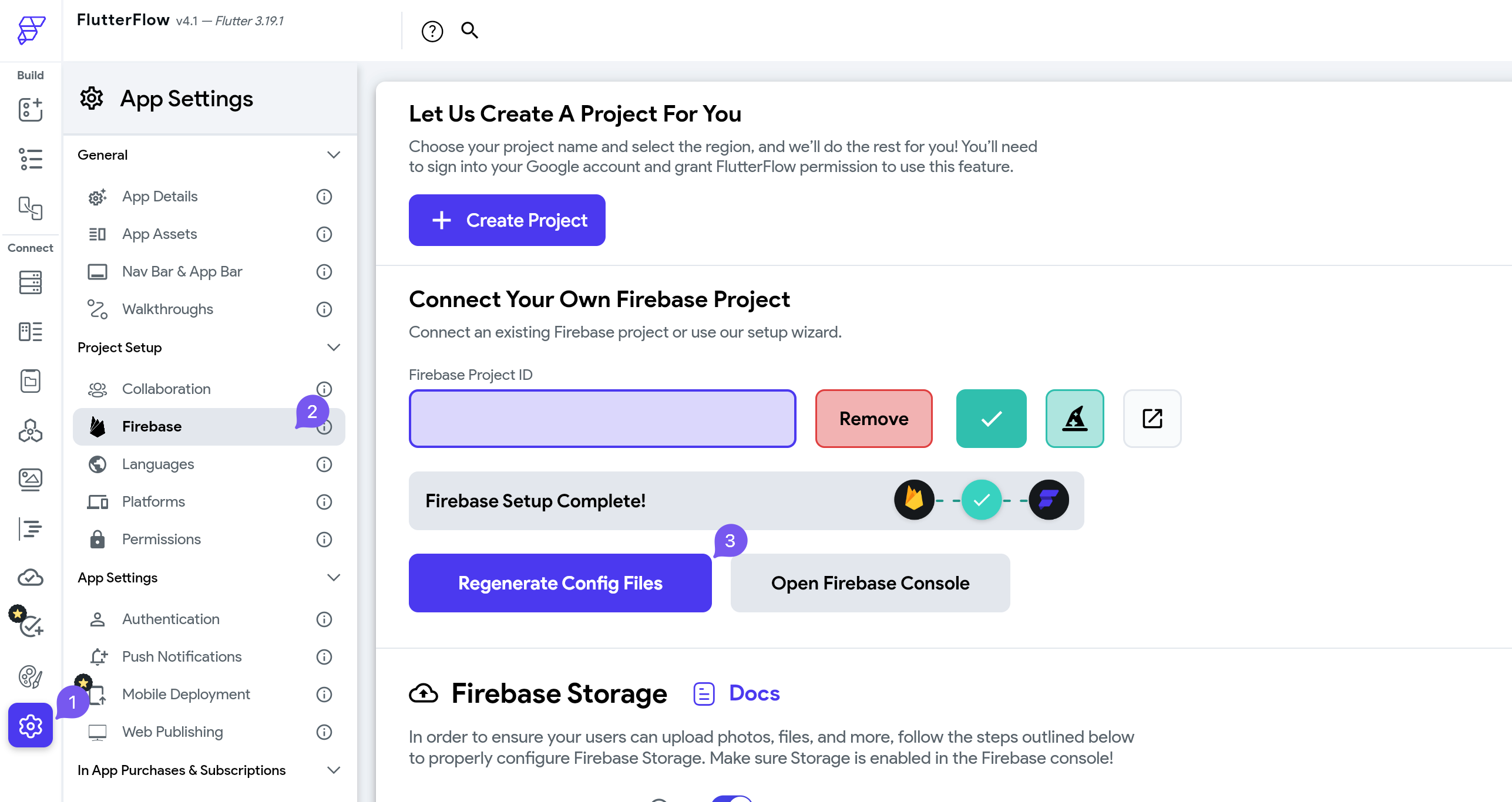This screenshot has height=802, width=1512.
Task: Click Regenerate Config Files button
Action: (x=560, y=583)
